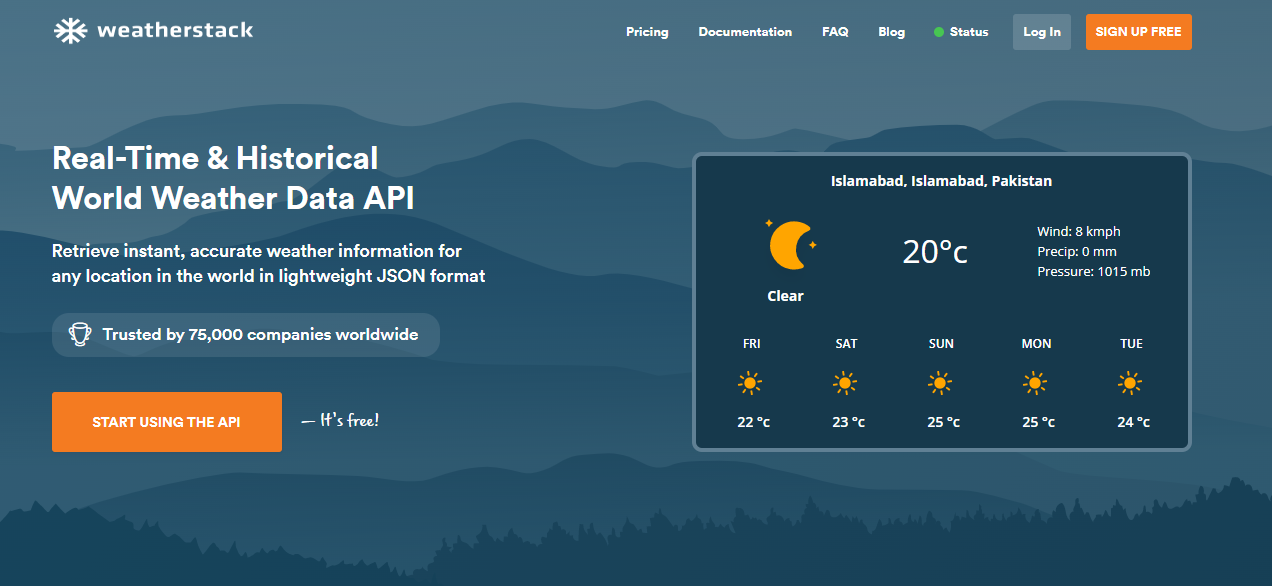Click the green Status indicator dot
The height and width of the screenshot is (586, 1272).
click(x=939, y=32)
